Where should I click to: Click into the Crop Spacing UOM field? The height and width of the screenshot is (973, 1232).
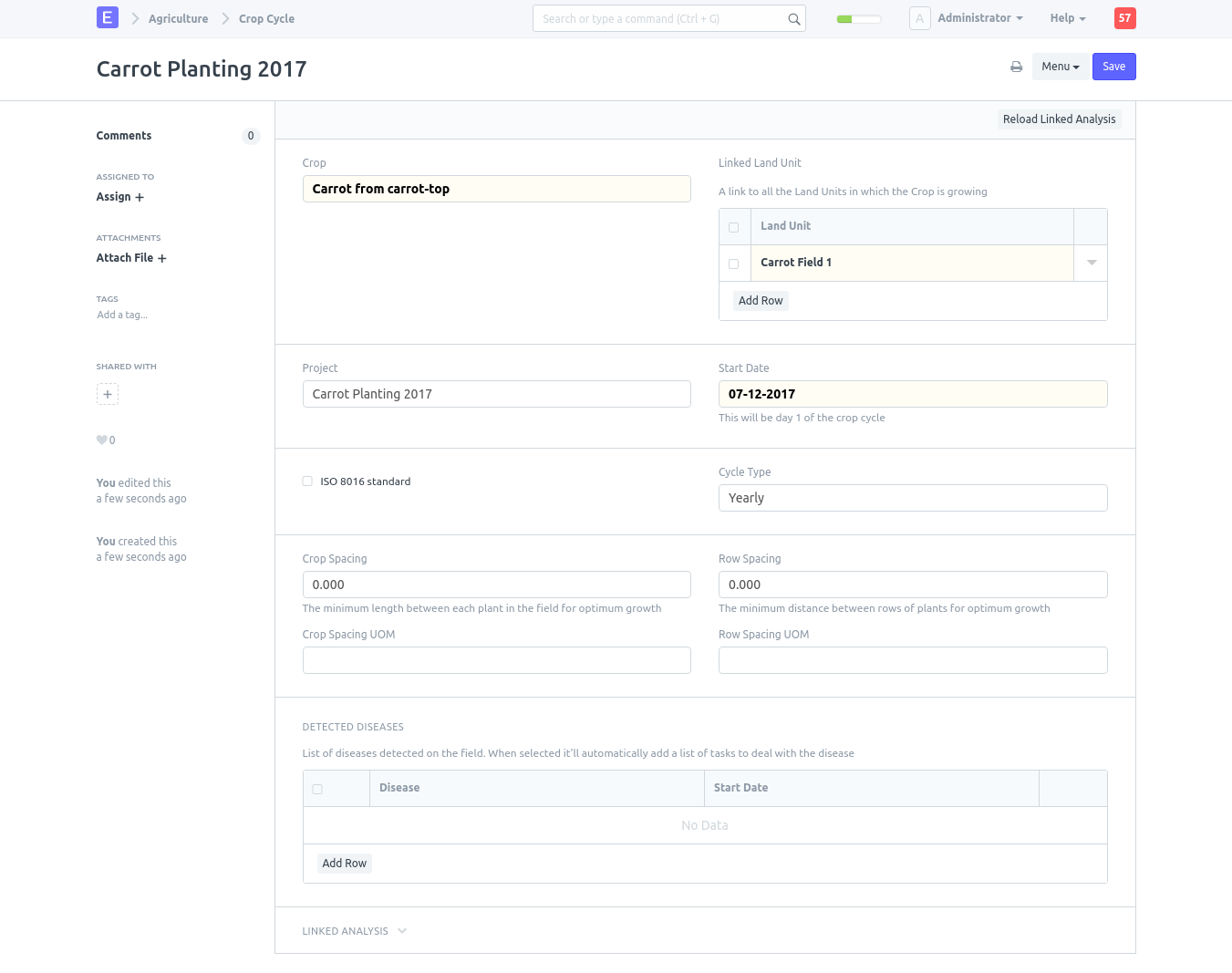click(x=496, y=660)
